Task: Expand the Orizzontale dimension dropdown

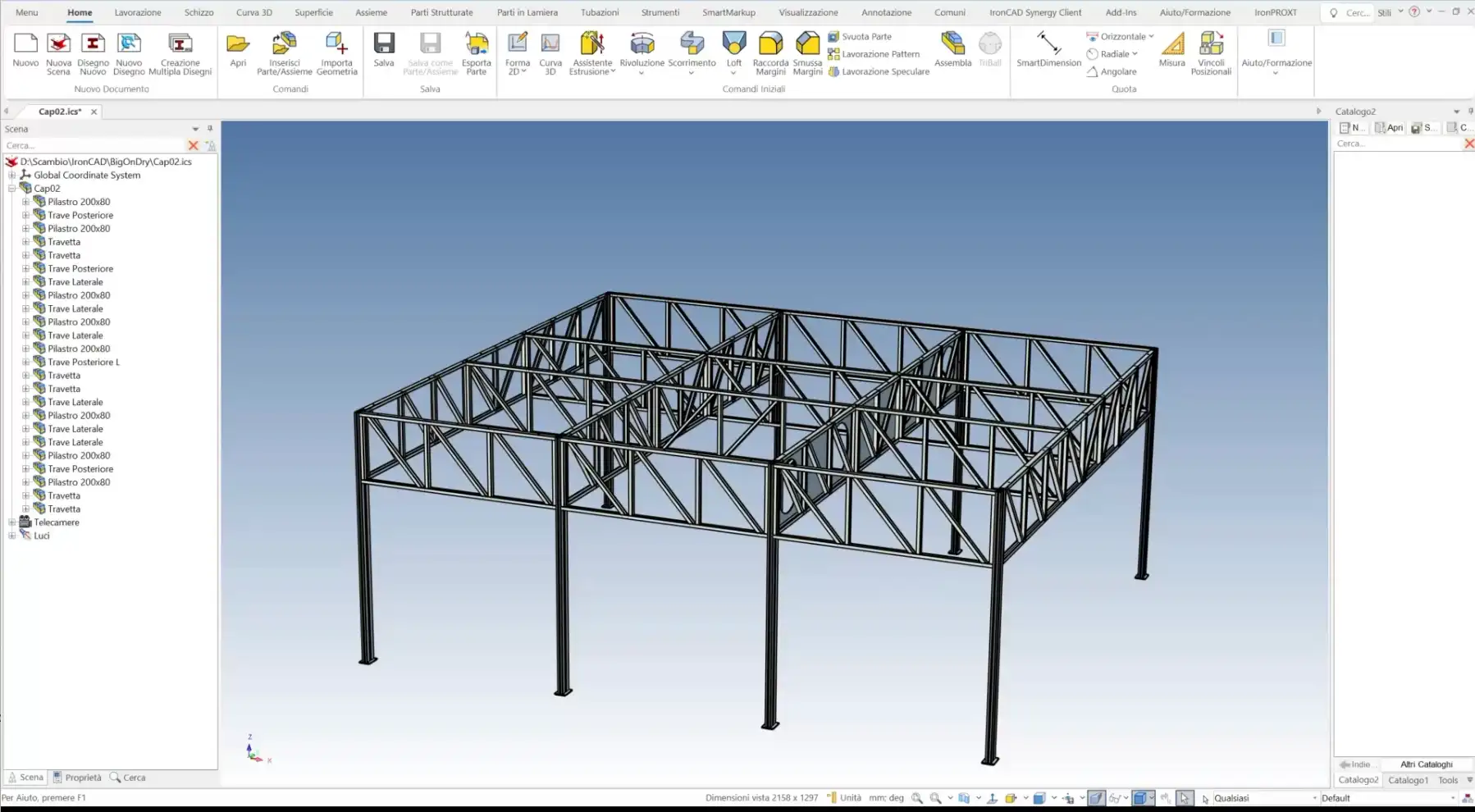Action: [x=1151, y=37]
